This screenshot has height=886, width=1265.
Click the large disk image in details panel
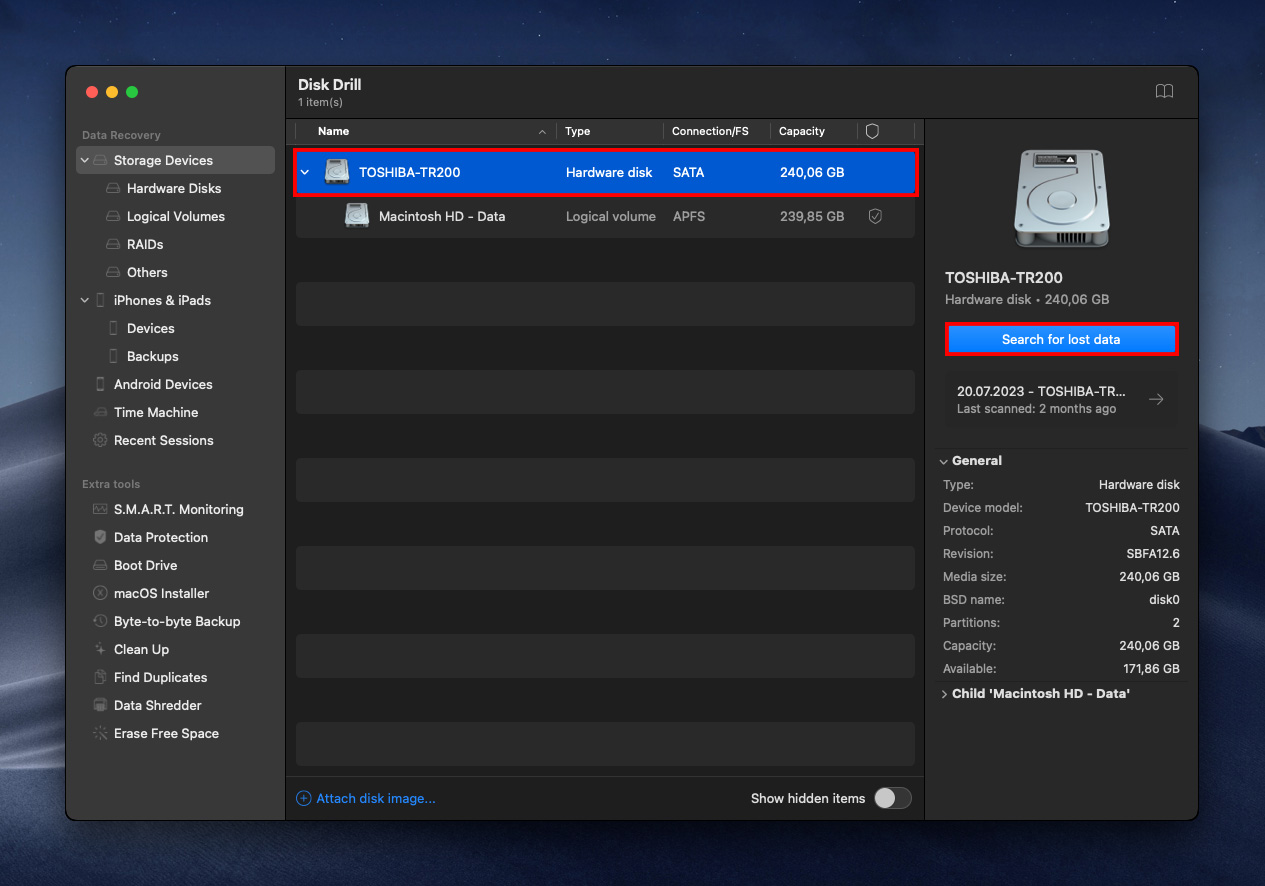(1060, 199)
